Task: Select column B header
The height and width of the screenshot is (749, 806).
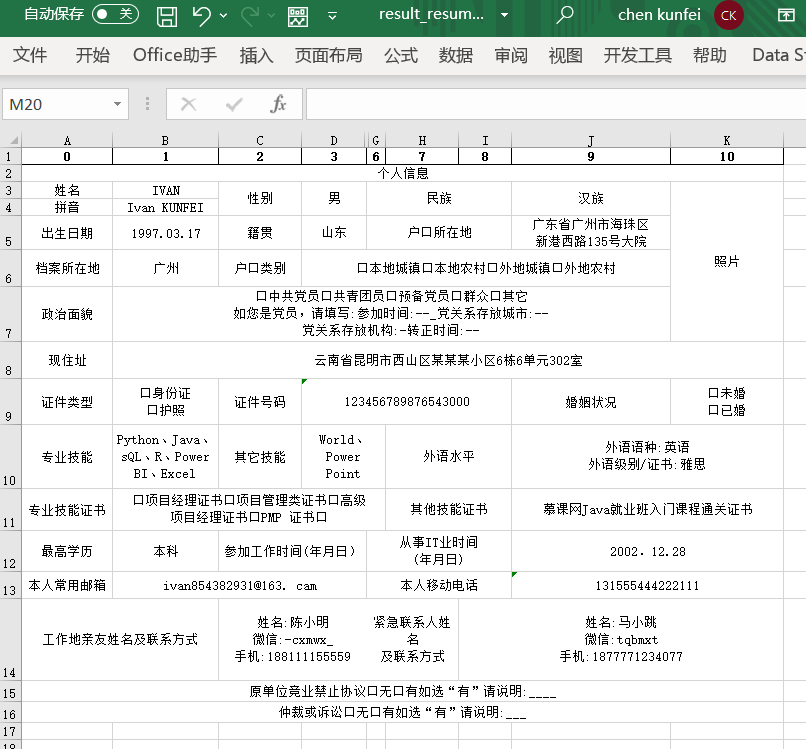Action: [x=165, y=140]
